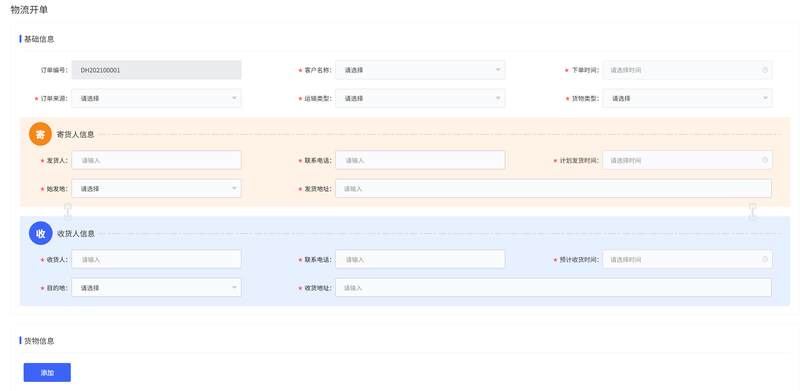The height and width of the screenshot is (391, 800).
Task: Open the 货物类型 dropdown
Action: (x=687, y=99)
